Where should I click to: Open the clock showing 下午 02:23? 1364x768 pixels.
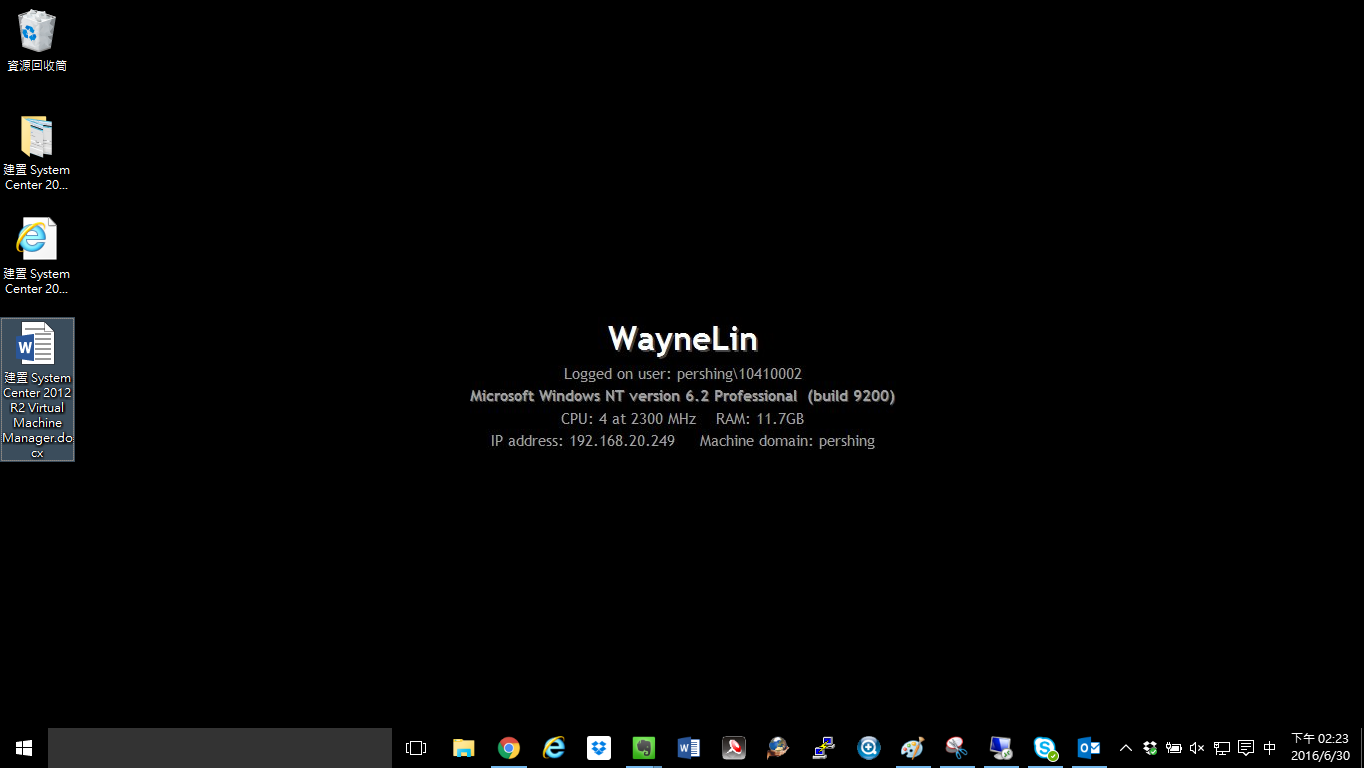click(x=1320, y=748)
